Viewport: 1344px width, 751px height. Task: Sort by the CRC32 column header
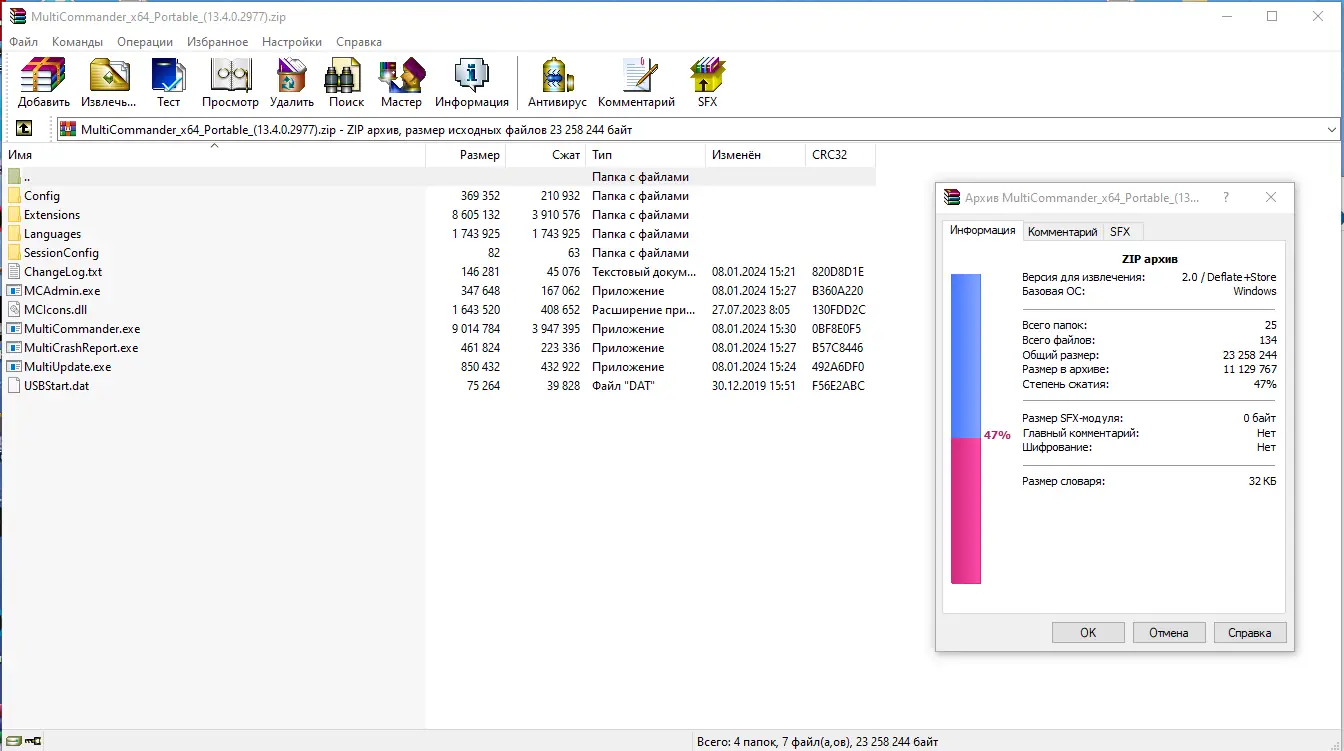[x=841, y=155]
